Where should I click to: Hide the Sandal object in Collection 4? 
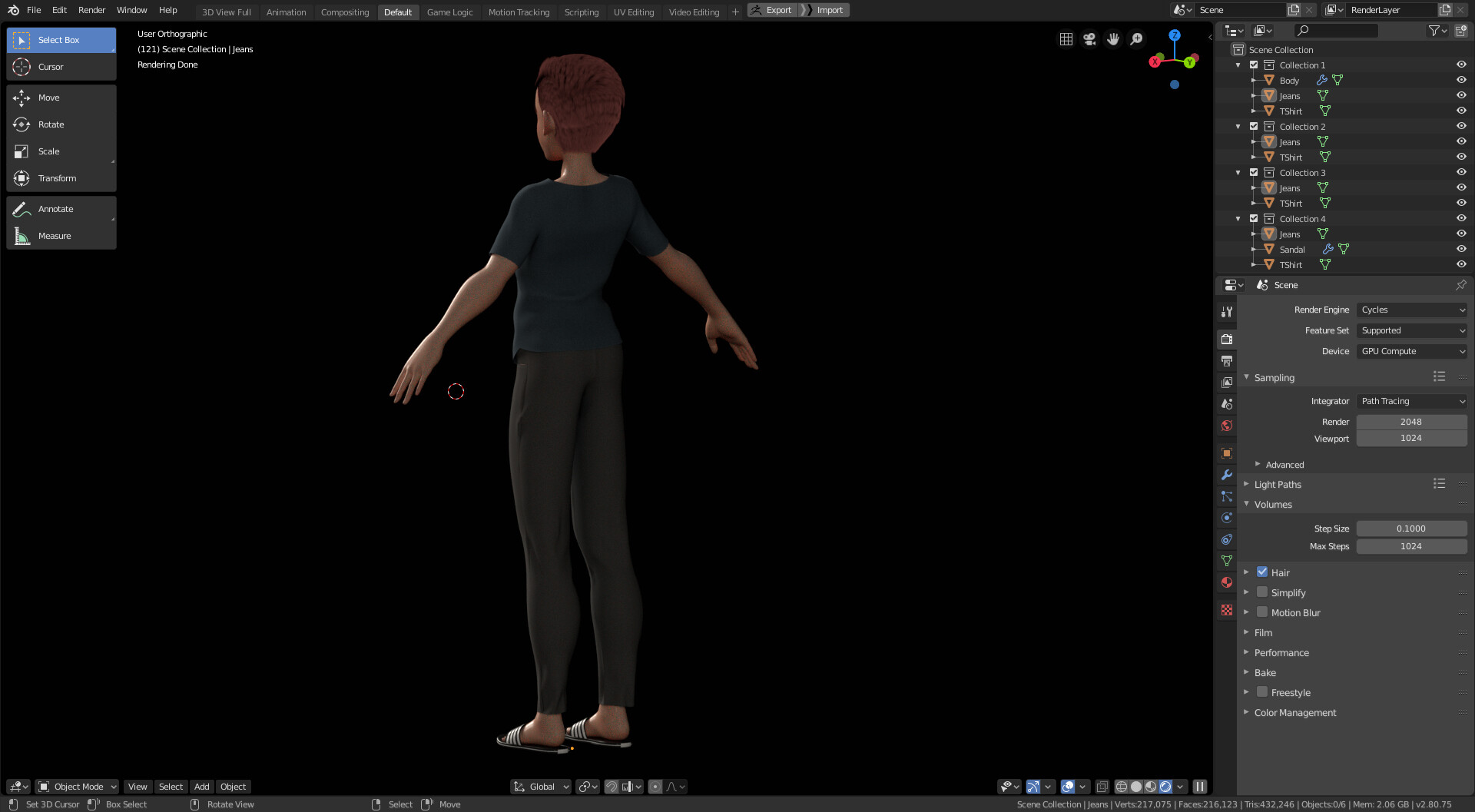(1460, 248)
